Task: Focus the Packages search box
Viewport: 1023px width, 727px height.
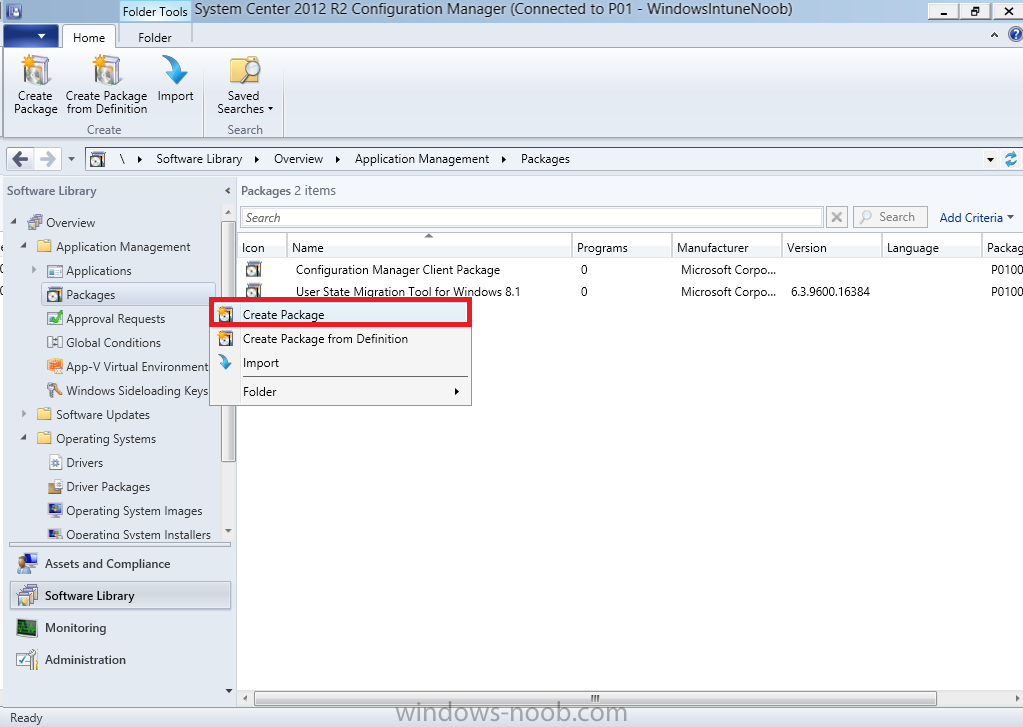Action: click(532, 217)
